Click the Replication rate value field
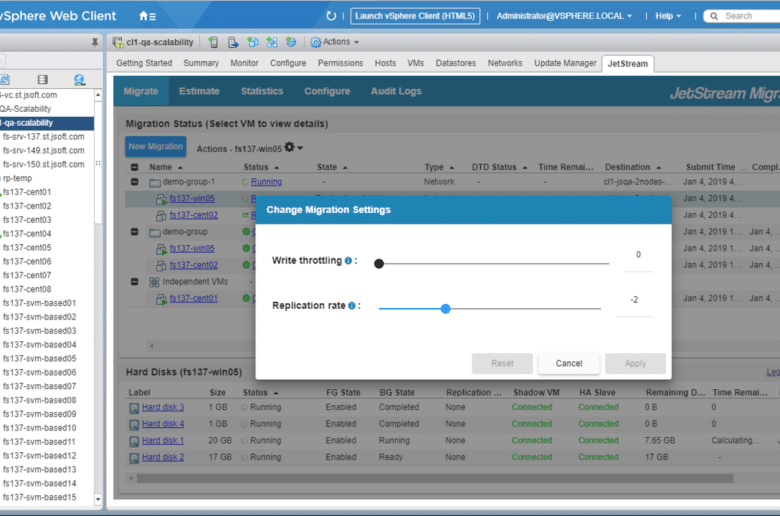Viewport: 780px width, 516px height. pyautogui.click(x=634, y=301)
